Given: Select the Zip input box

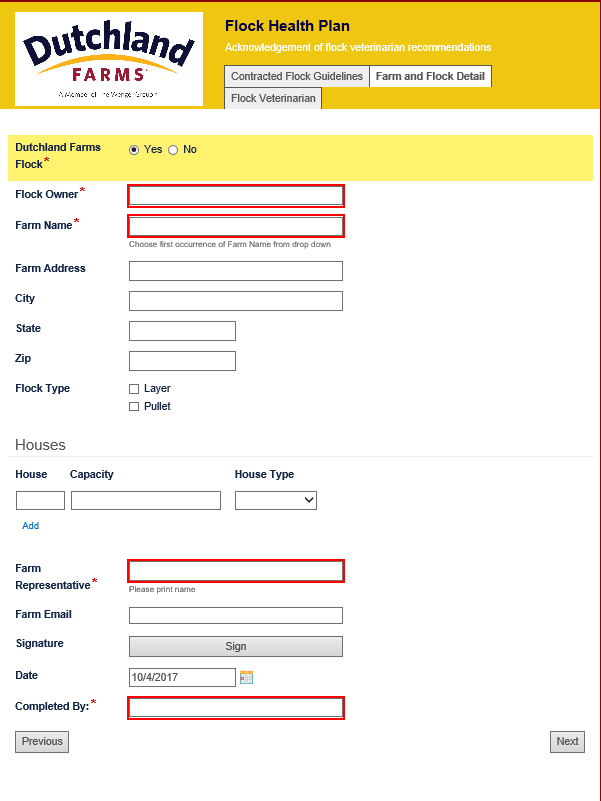Looking at the screenshot, I should [x=182, y=361].
